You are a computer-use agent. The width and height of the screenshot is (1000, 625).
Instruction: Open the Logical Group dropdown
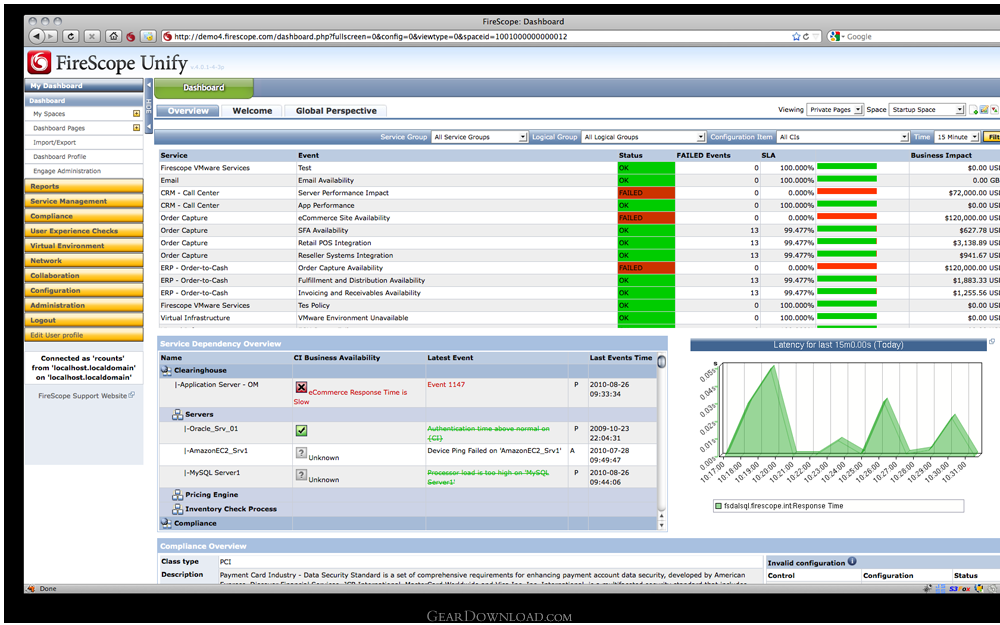(x=643, y=137)
